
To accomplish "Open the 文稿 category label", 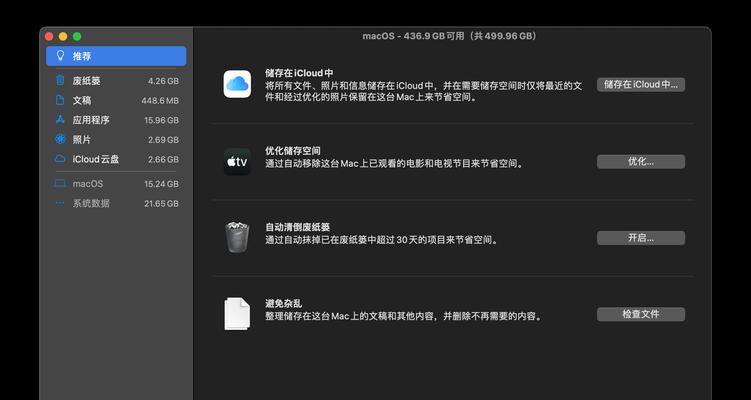I will [x=82, y=101].
